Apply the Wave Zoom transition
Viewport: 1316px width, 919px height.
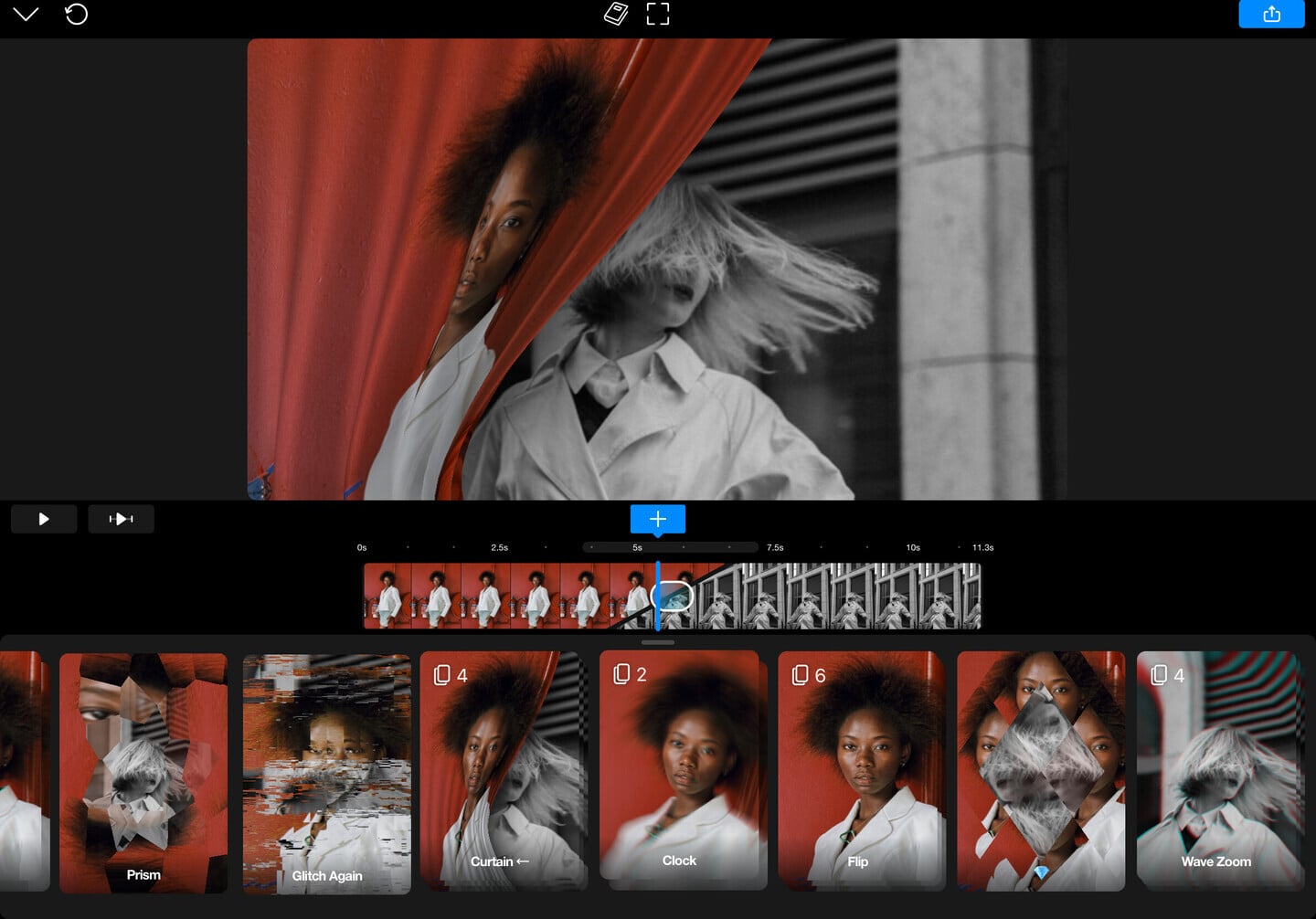pyautogui.click(x=1216, y=772)
